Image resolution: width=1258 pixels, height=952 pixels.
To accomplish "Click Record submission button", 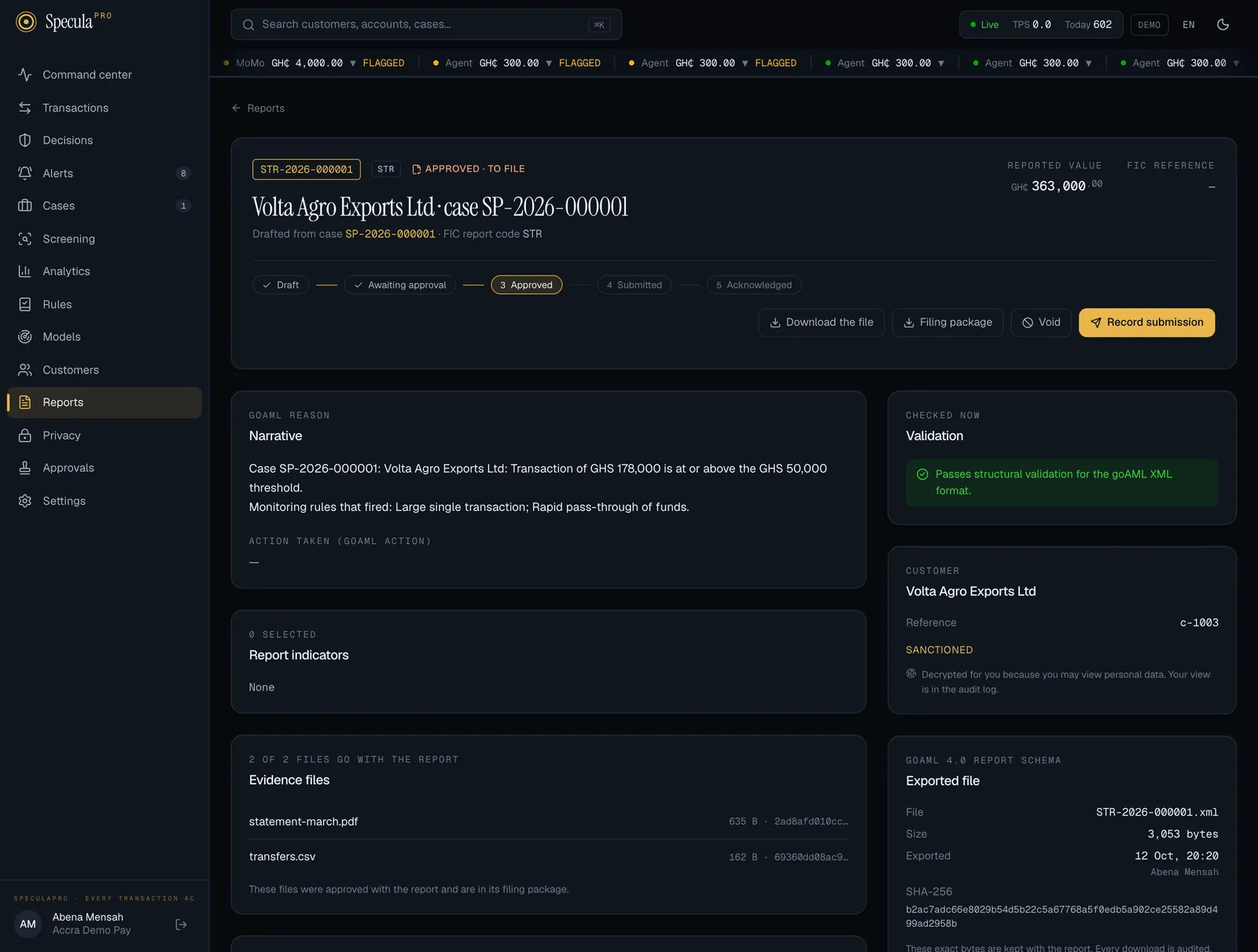I will click(1147, 322).
